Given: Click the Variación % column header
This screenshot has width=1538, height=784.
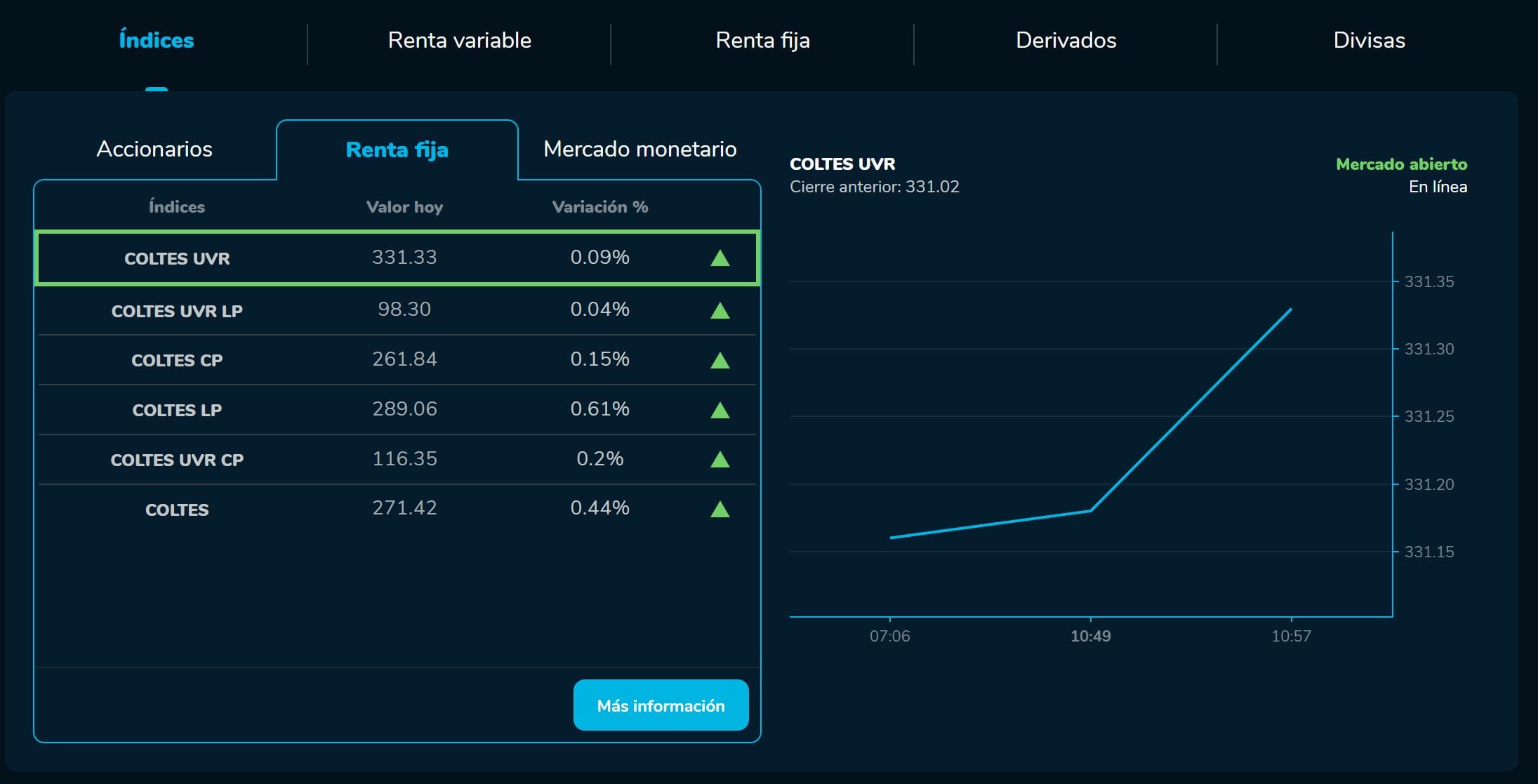Looking at the screenshot, I should 599,207.
